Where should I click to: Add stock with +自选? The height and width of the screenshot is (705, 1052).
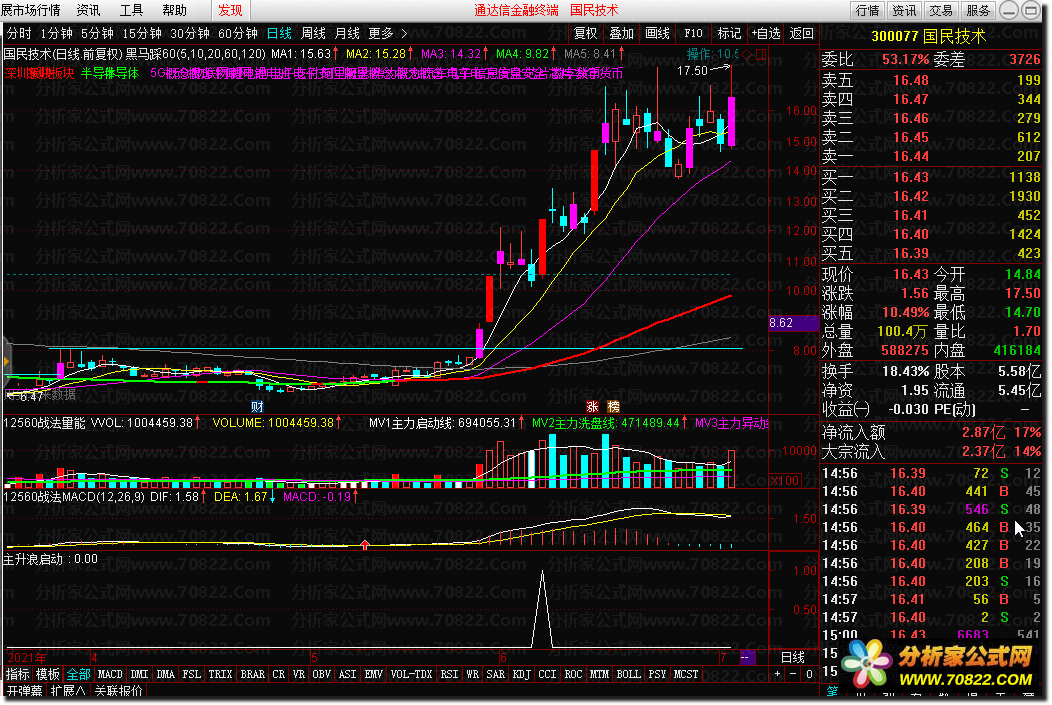tap(766, 33)
